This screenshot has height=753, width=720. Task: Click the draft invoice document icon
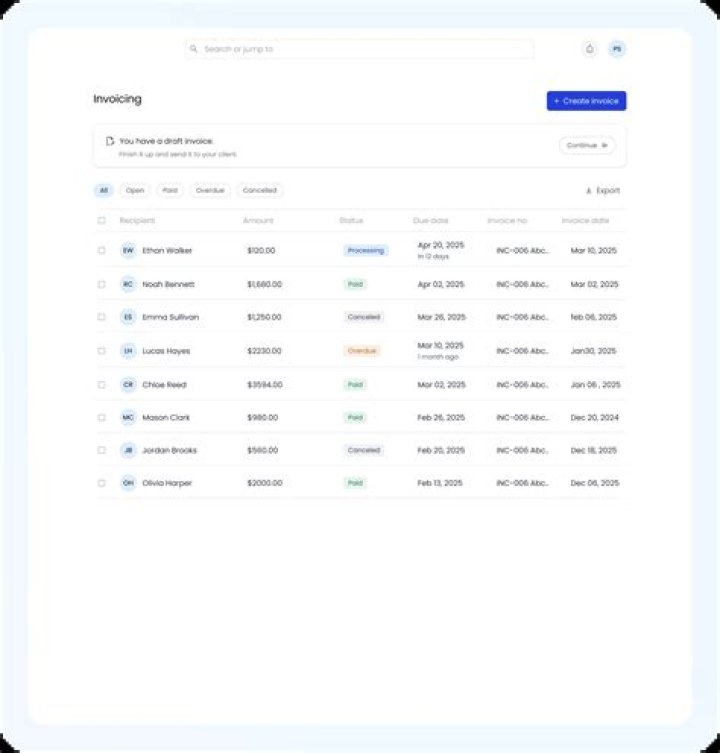(110, 141)
